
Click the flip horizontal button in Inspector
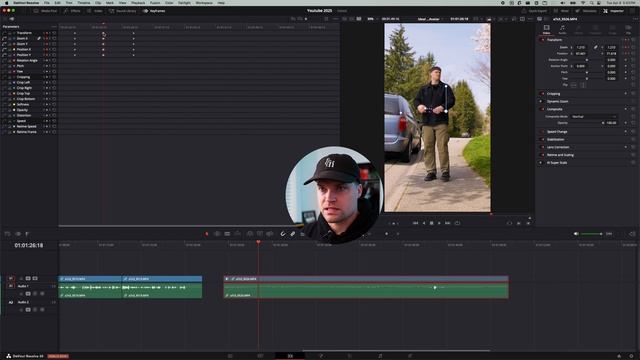tap(574, 85)
